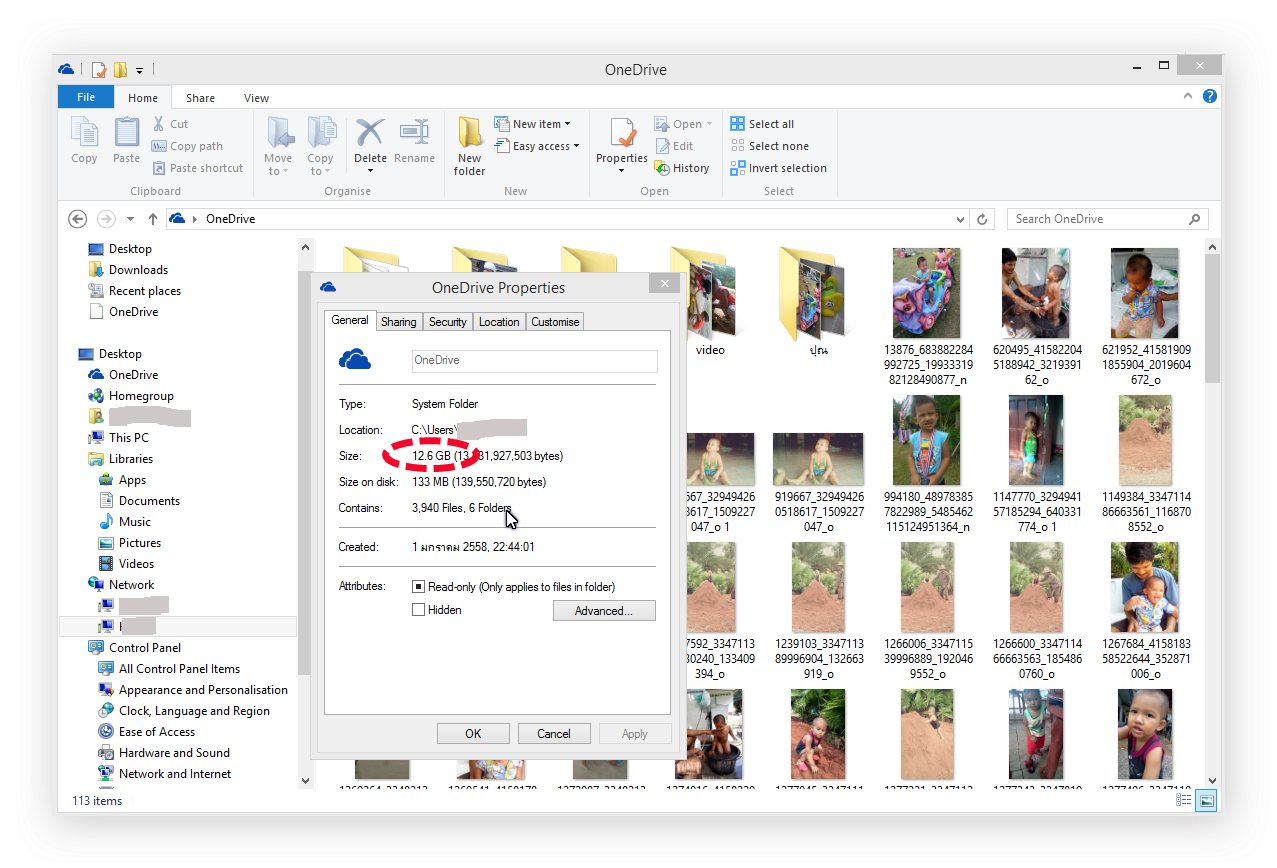Viewport: 1277px width, 868px height.
Task: Open the ribbon Open button dropdown
Action: [x=710, y=124]
